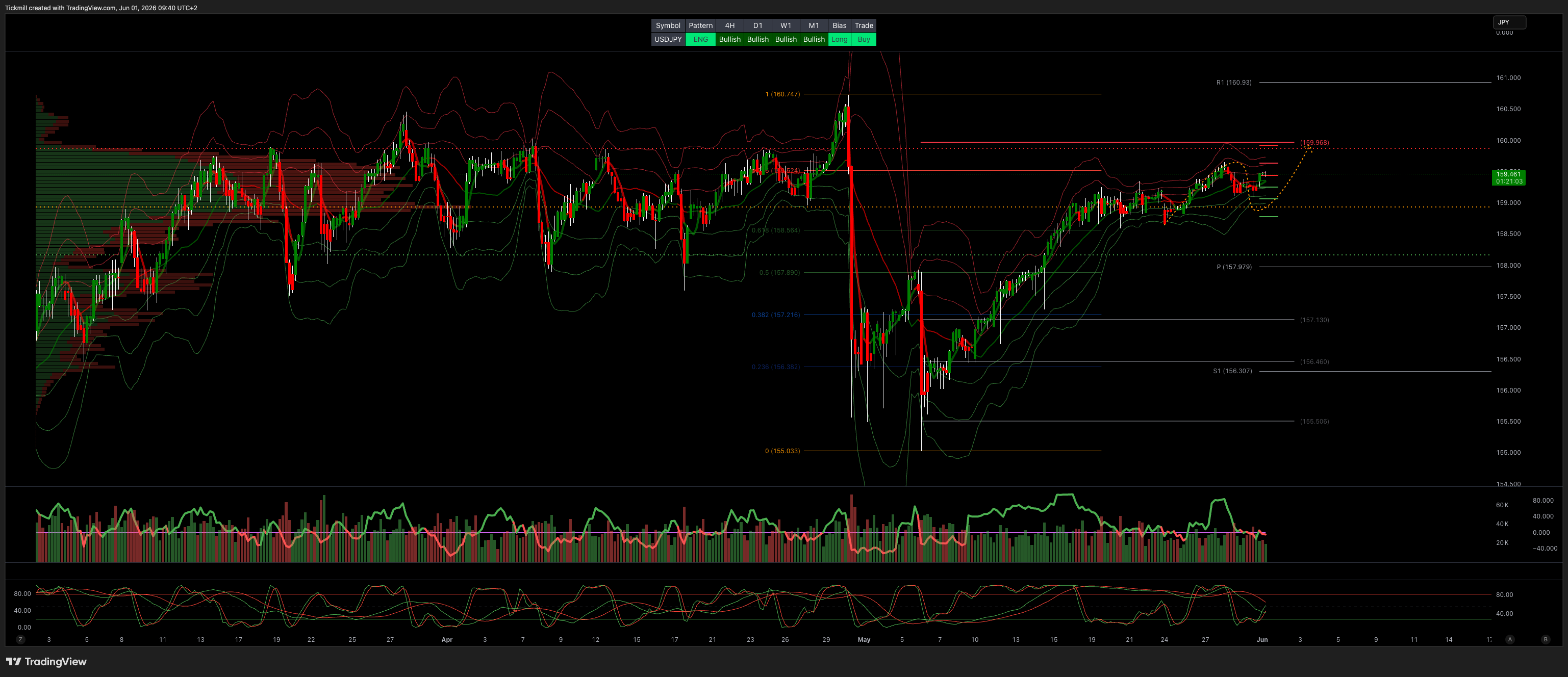Click the Tickmill created with TradingView.com caption
This screenshot has width=1568, height=677.
101,8
